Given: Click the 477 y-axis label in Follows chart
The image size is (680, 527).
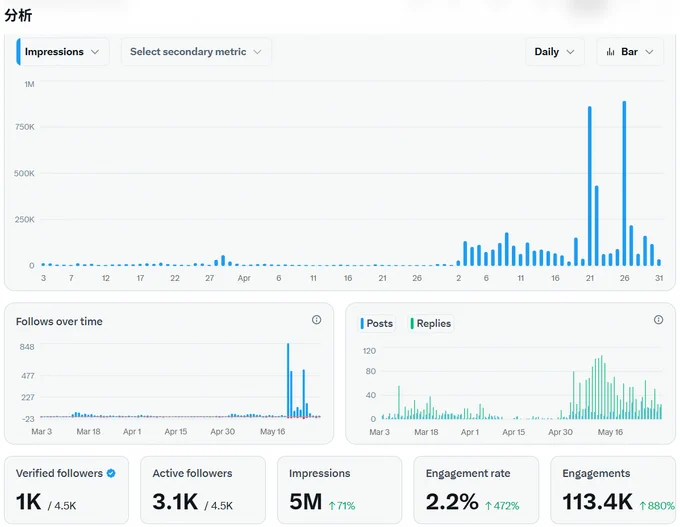Looking at the screenshot, I should click(28, 376).
